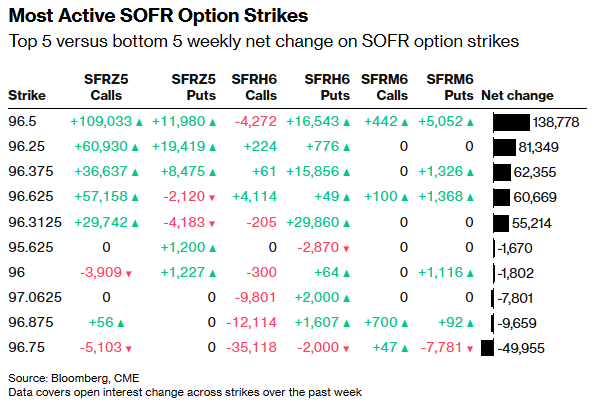Click the 81,349 net change bar

(505, 147)
